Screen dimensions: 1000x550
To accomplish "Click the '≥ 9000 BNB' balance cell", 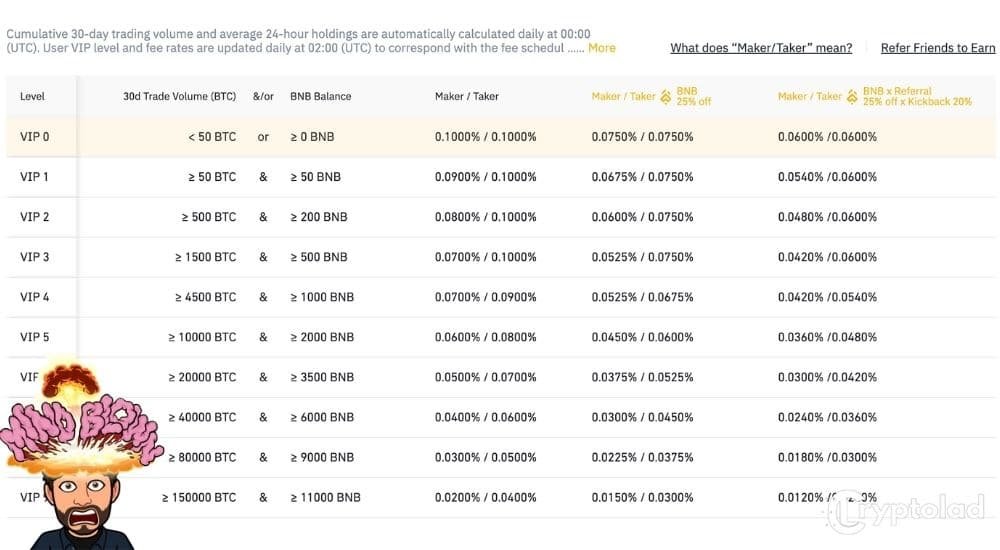I will pos(322,457).
